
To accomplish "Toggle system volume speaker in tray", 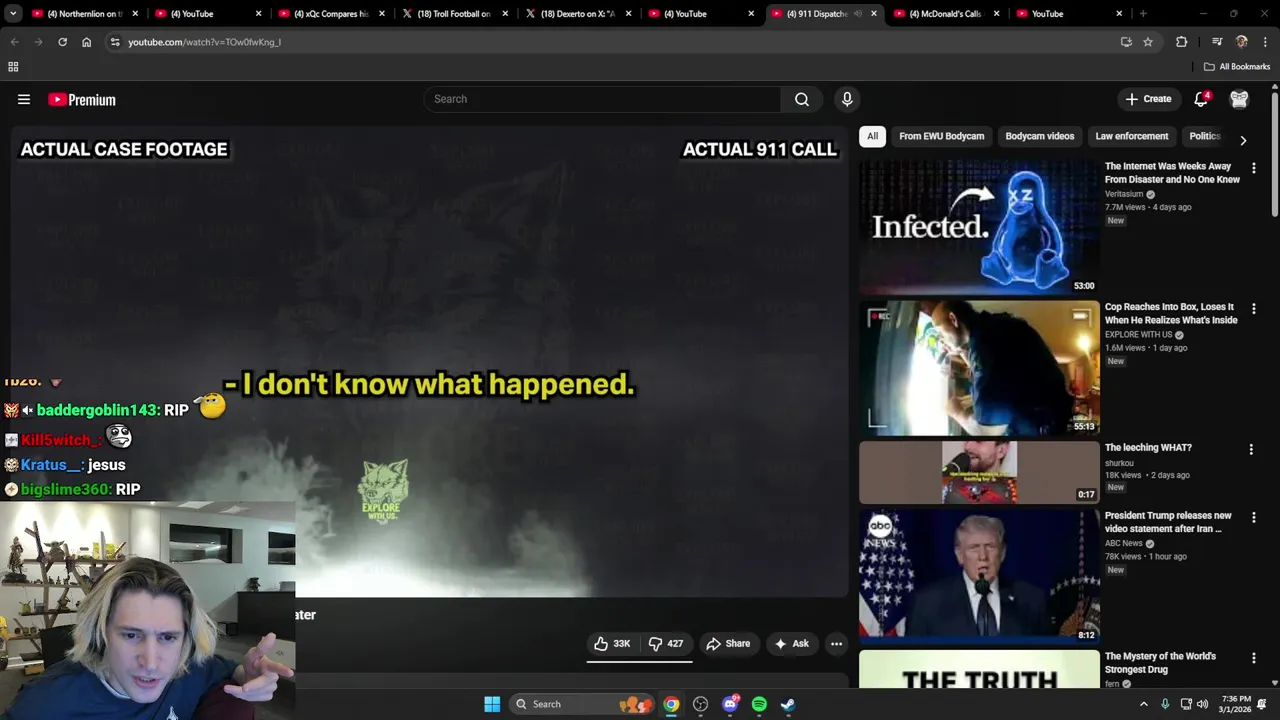I will point(1202,704).
